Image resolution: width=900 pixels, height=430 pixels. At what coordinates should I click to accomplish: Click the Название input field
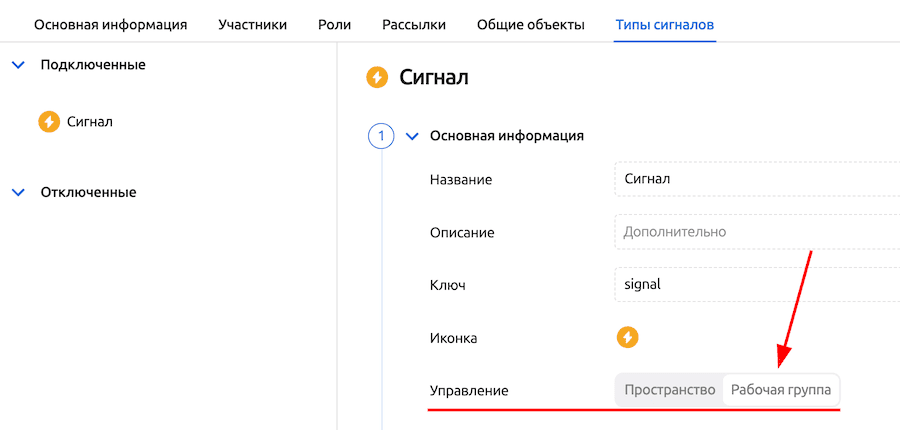(x=757, y=179)
